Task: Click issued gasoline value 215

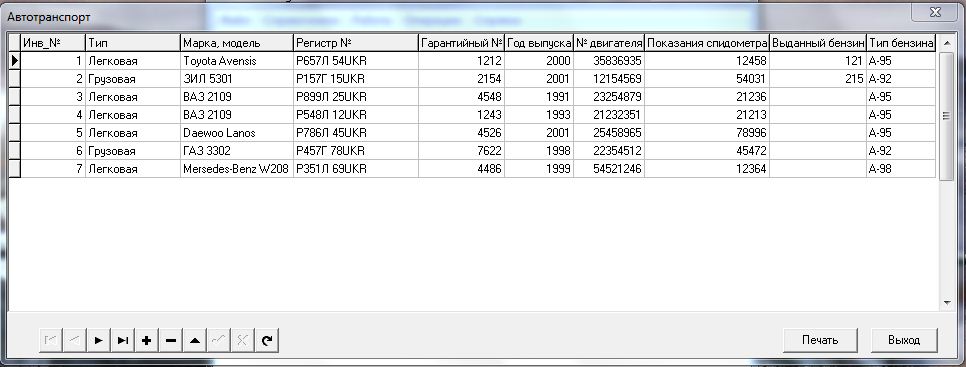Action: [x=818, y=79]
